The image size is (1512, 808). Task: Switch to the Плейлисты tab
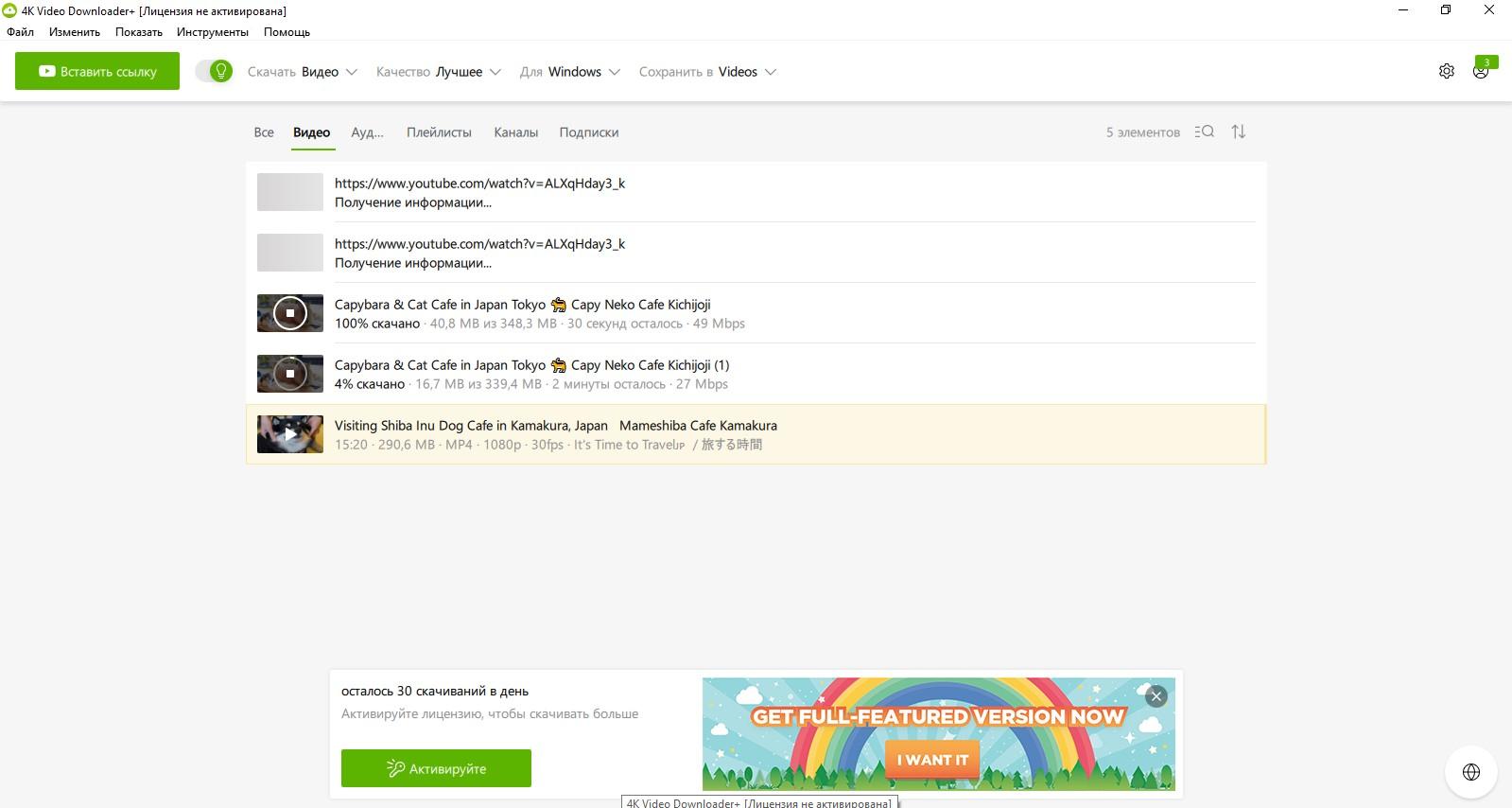coord(439,132)
